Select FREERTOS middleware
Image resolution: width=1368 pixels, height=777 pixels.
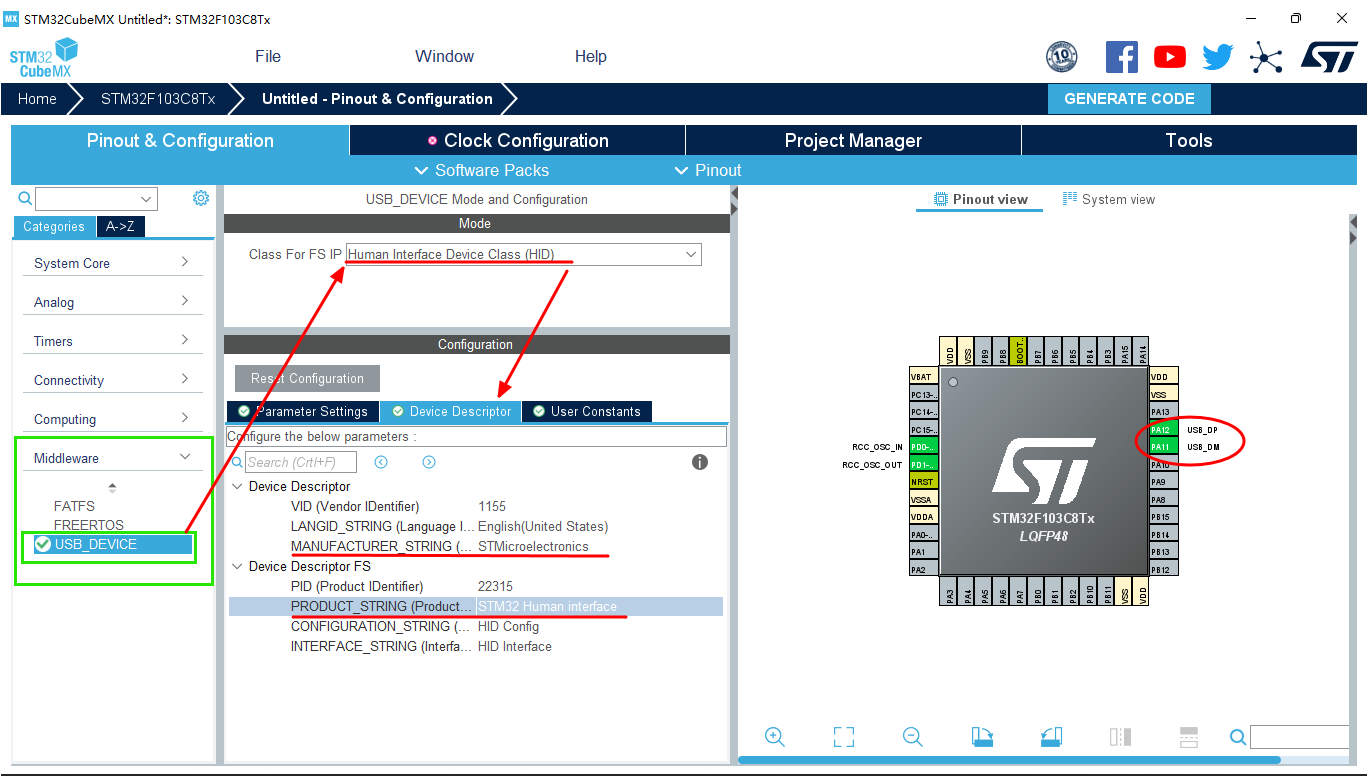[x=89, y=525]
